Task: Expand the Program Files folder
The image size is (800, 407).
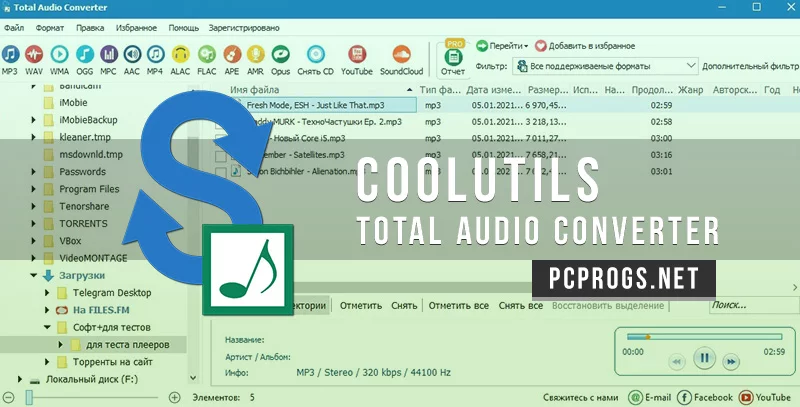Action: [x=33, y=189]
